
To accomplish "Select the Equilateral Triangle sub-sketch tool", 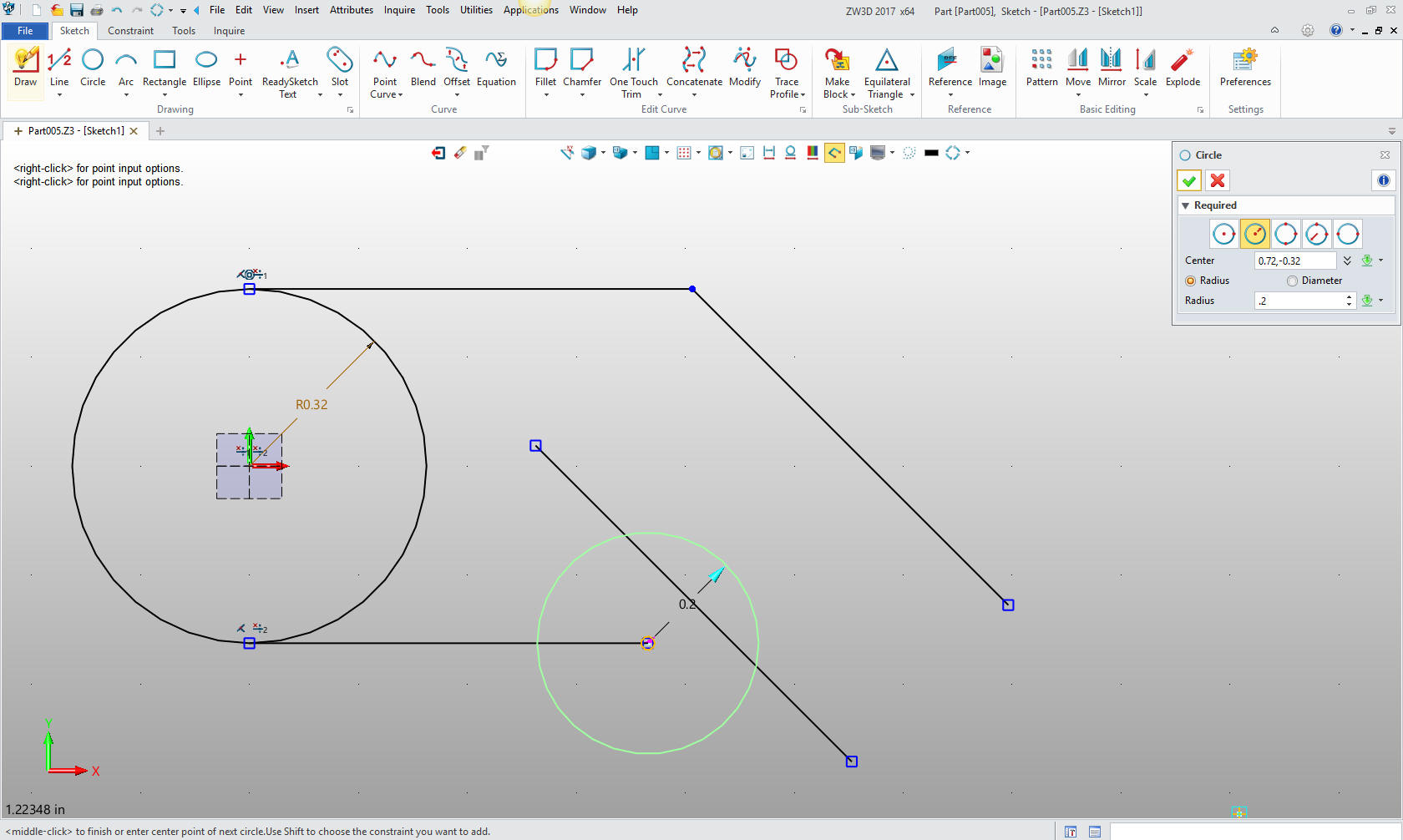I will 887,68.
